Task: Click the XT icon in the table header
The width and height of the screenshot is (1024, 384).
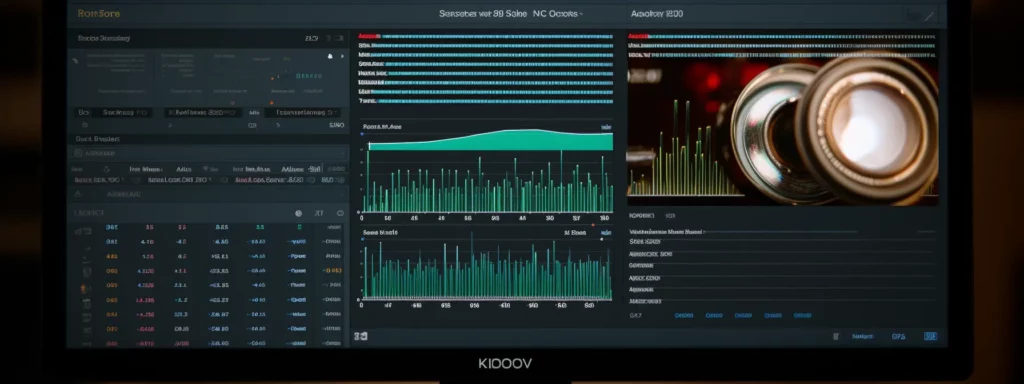Action: (x=319, y=213)
